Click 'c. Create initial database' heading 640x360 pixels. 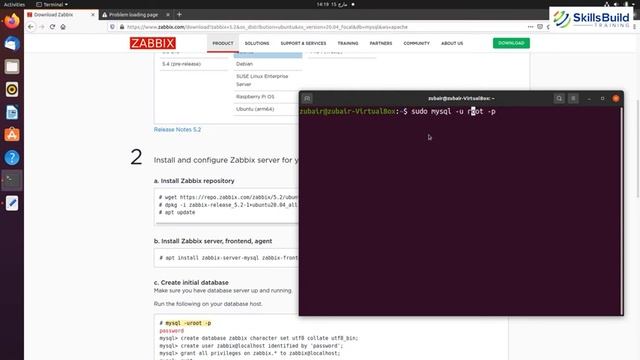pyautogui.click(x=191, y=282)
